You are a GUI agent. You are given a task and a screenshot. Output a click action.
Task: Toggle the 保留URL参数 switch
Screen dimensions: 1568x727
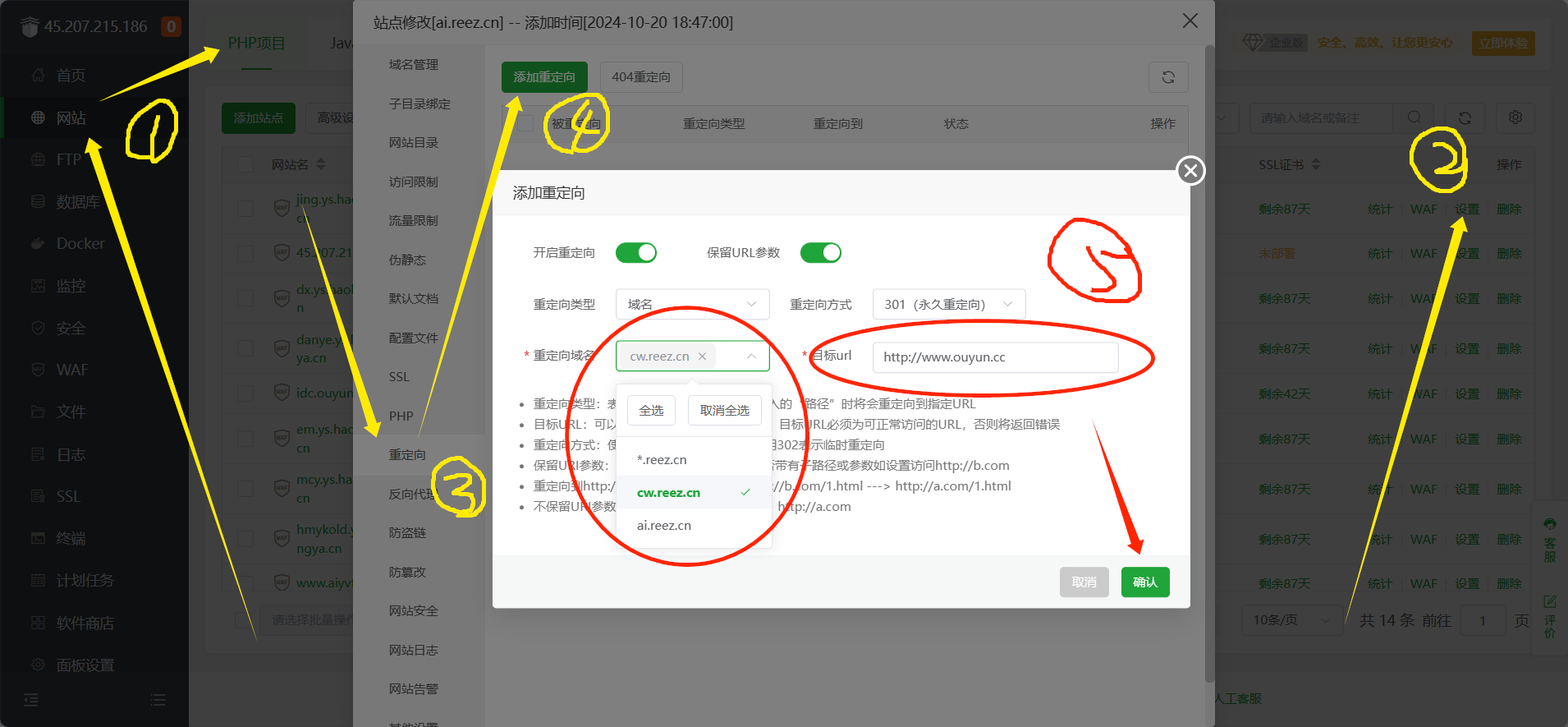point(821,253)
